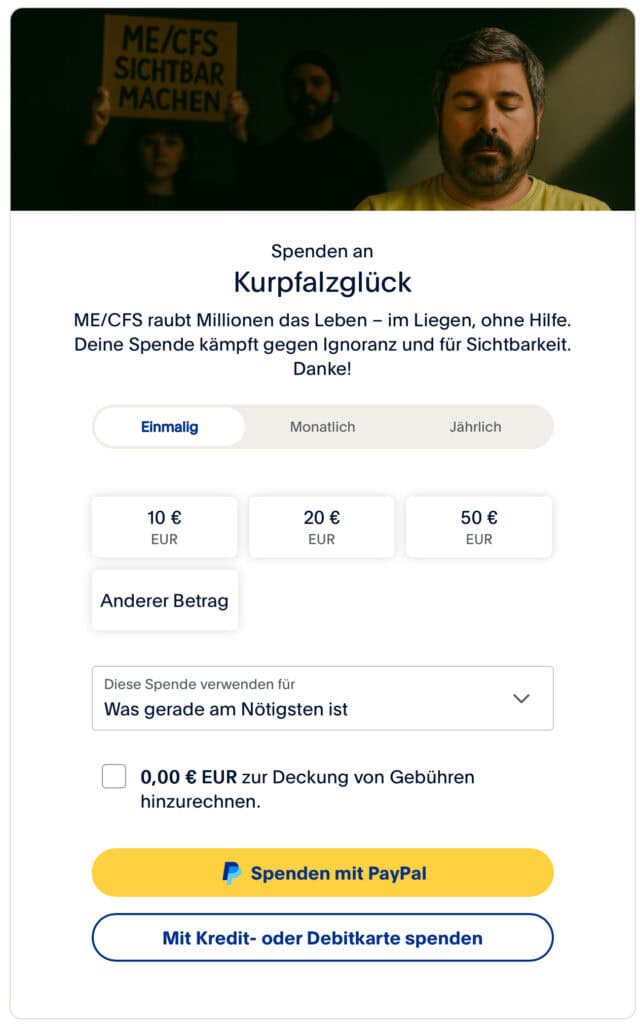The height and width of the screenshot is (1024, 640).
Task: Choose the 50 € donation amount
Action: [479, 527]
